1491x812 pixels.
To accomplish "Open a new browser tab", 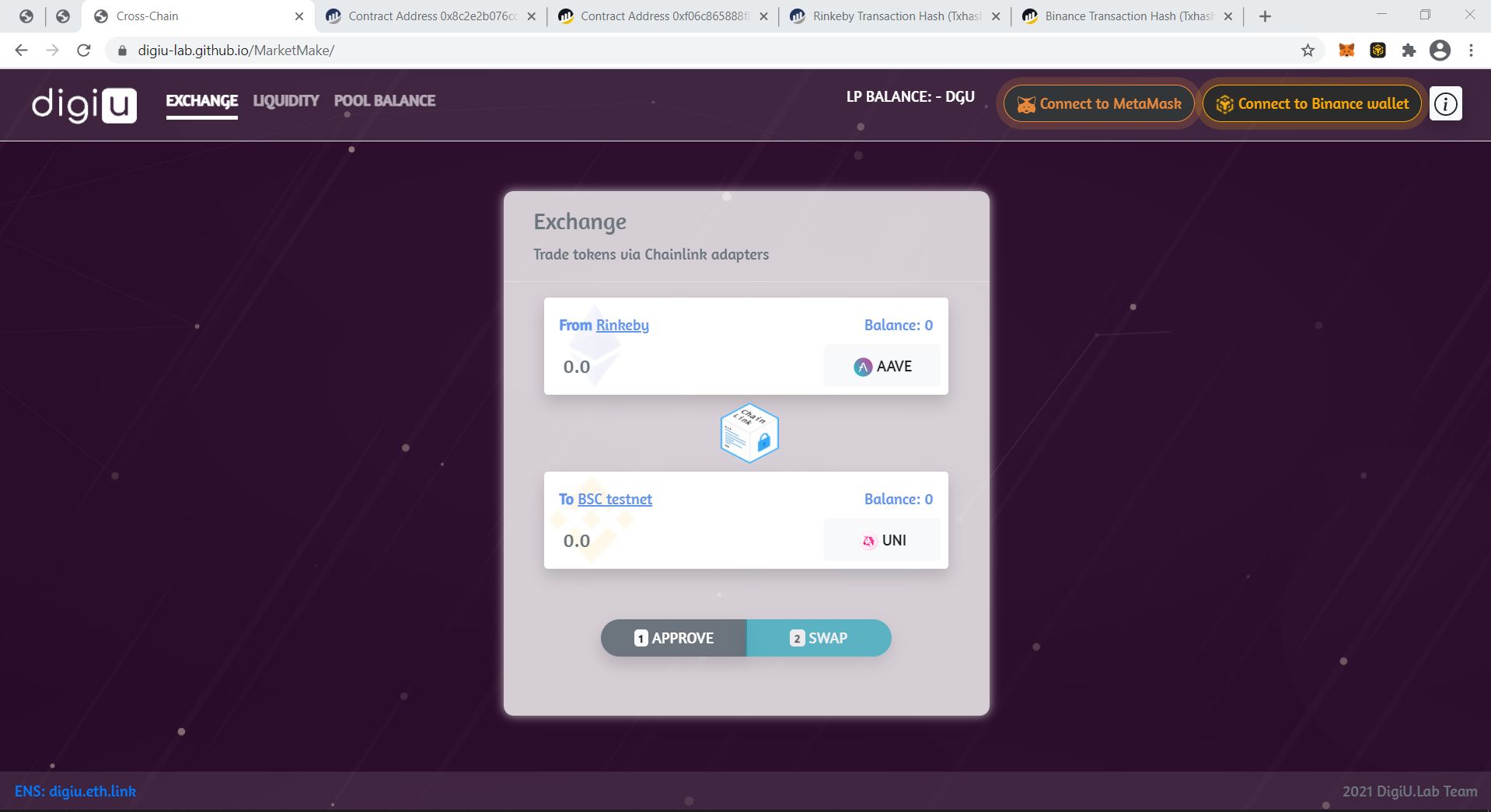I will pyautogui.click(x=1265, y=16).
